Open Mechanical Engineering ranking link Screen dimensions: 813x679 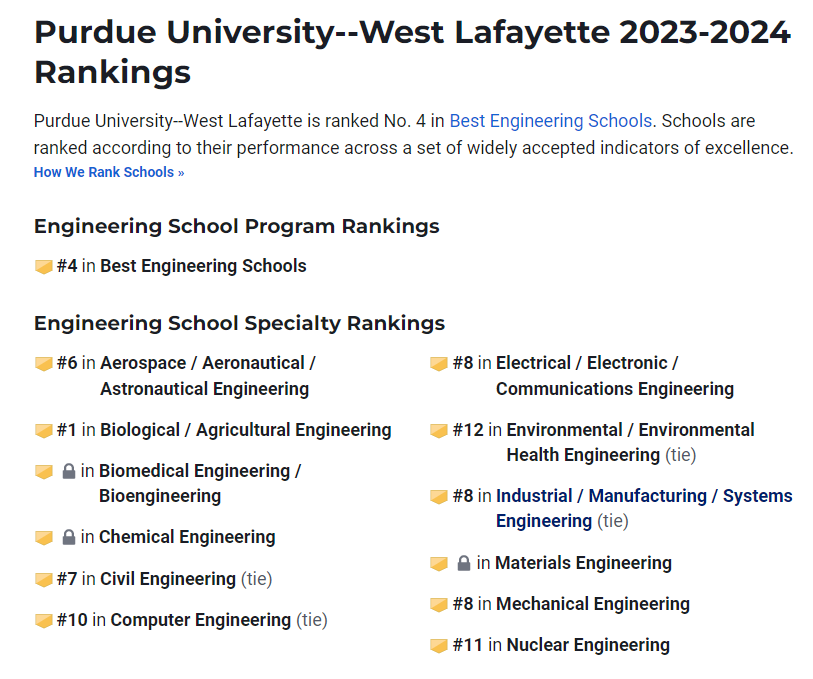coord(593,604)
